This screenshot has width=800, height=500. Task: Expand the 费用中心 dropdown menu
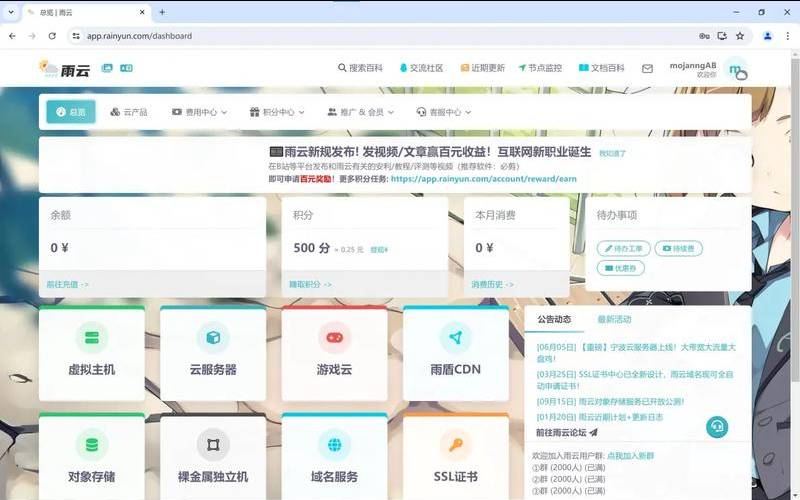coord(199,112)
